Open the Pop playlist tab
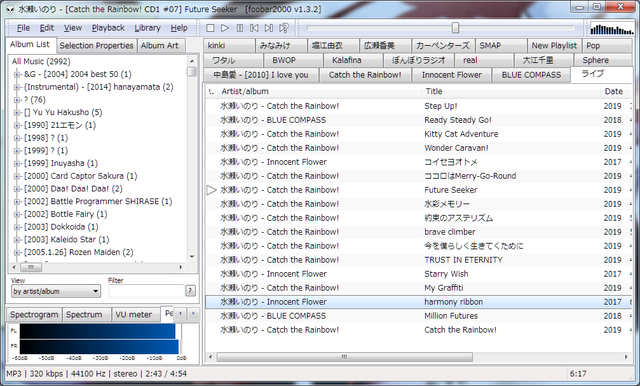 pos(607,45)
